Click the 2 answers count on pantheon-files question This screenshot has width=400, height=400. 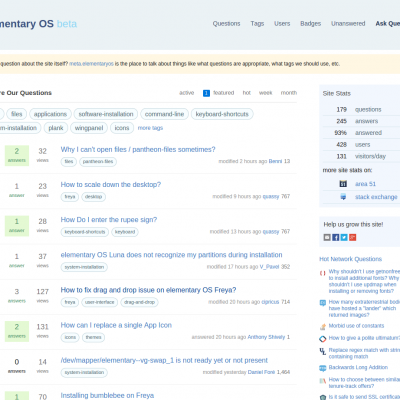click(x=17, y=155)
